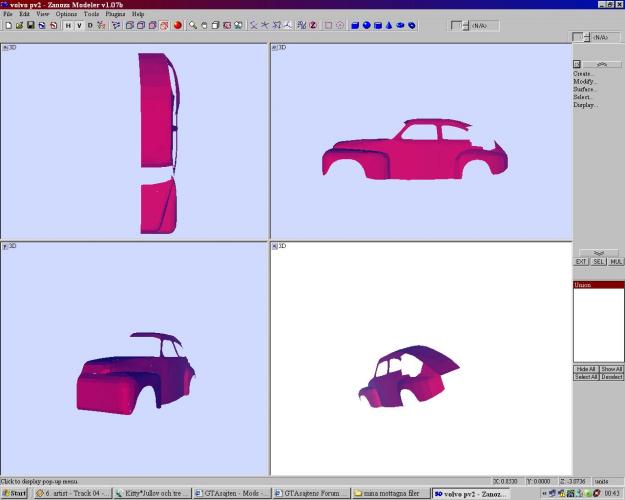Expand the Surface... command group
625x500 pixels.
(x=584, y=89)
